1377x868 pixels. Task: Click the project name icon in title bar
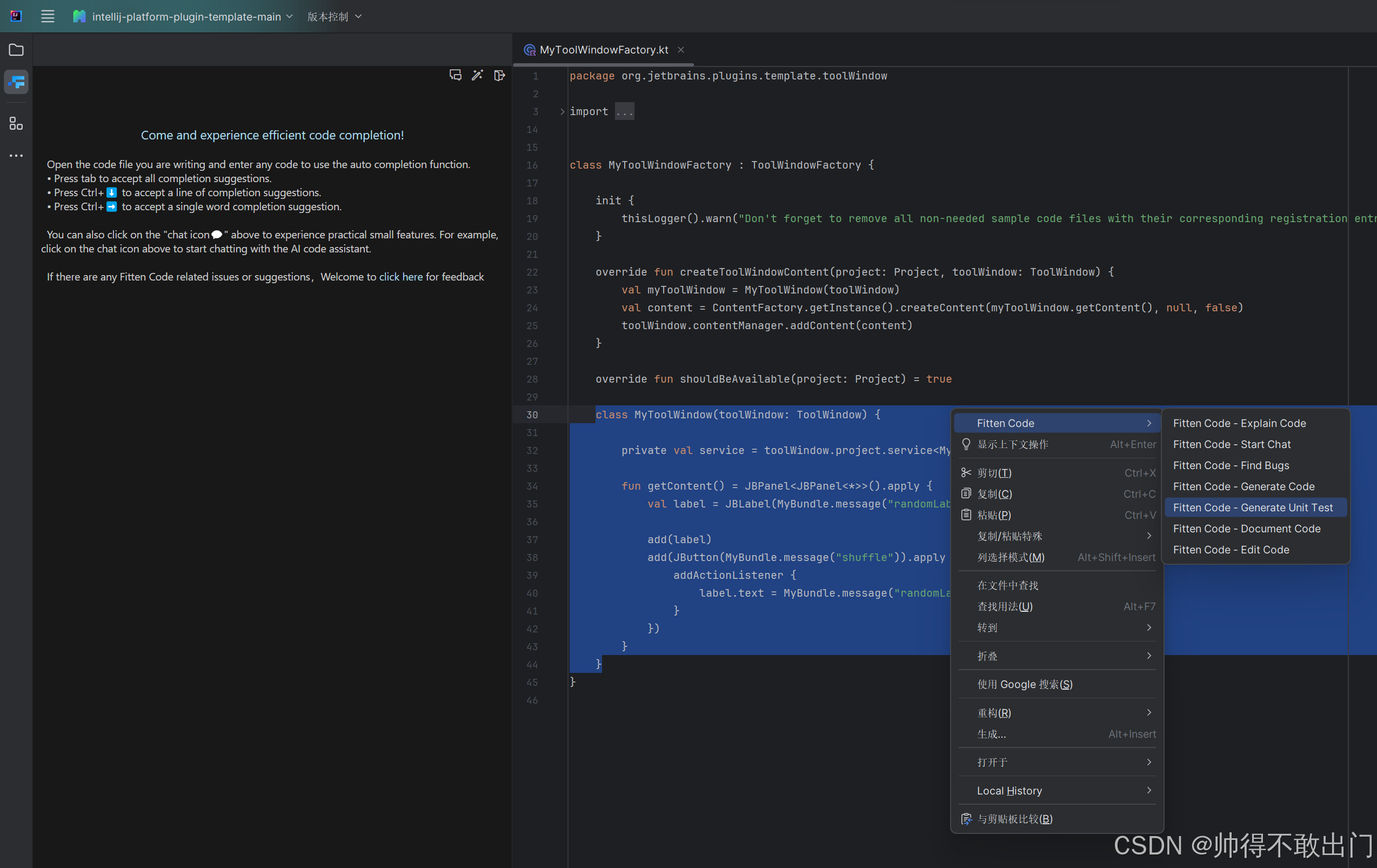(x=79, y=17)
